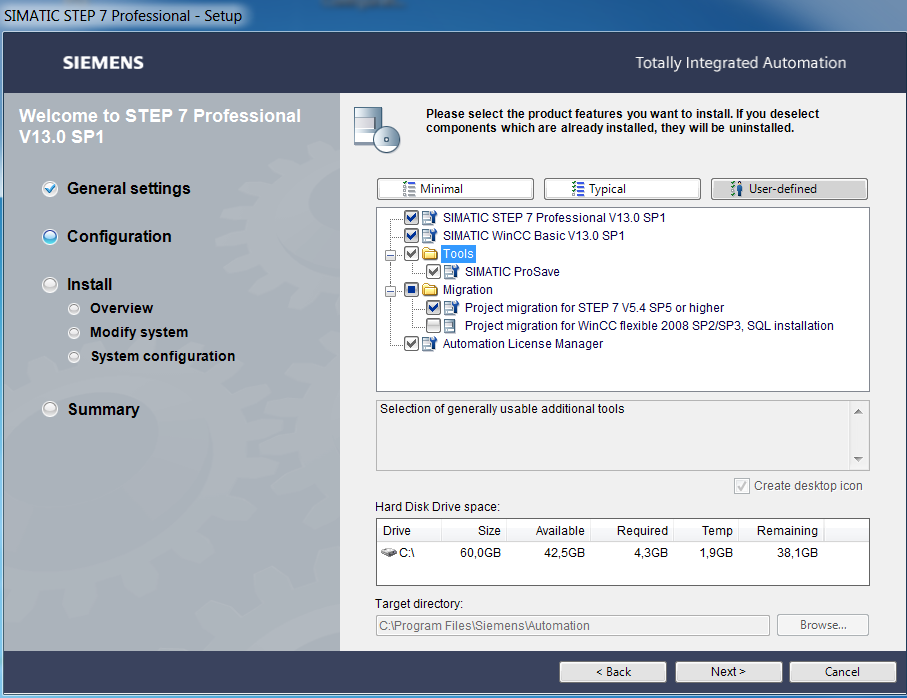Select the Summary step in sidebar

tap(91, 409)
